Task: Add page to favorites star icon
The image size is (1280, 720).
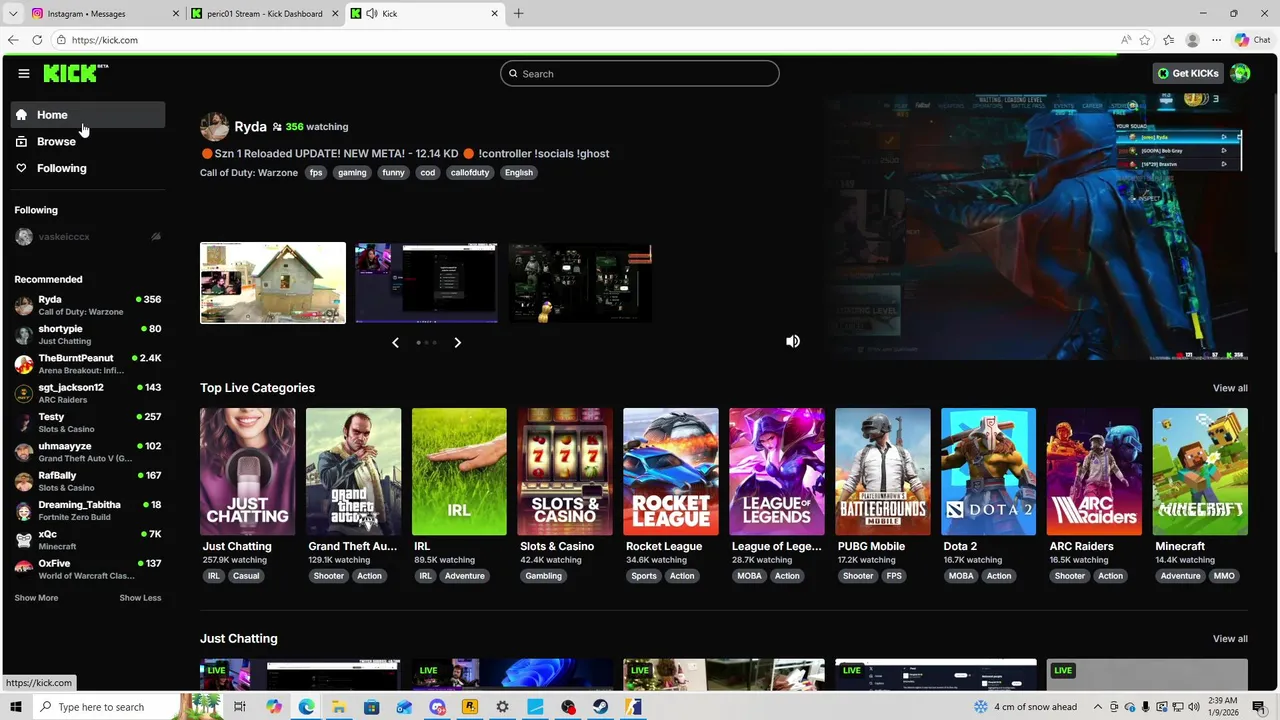Action: tap(1145, 40)
